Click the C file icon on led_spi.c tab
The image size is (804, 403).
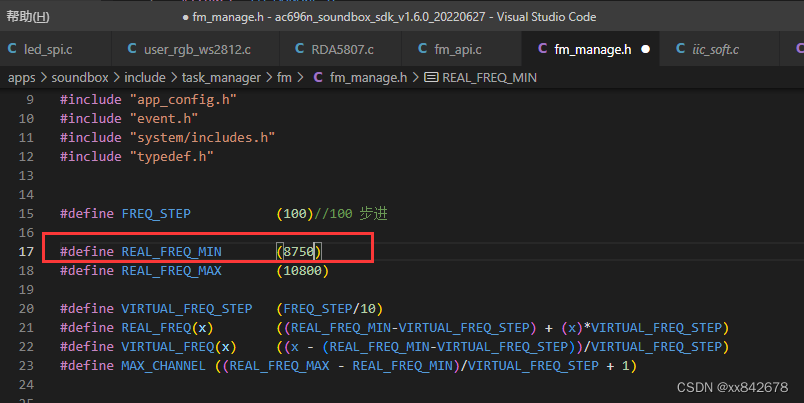pyautogui.click(x=13, y=48)
